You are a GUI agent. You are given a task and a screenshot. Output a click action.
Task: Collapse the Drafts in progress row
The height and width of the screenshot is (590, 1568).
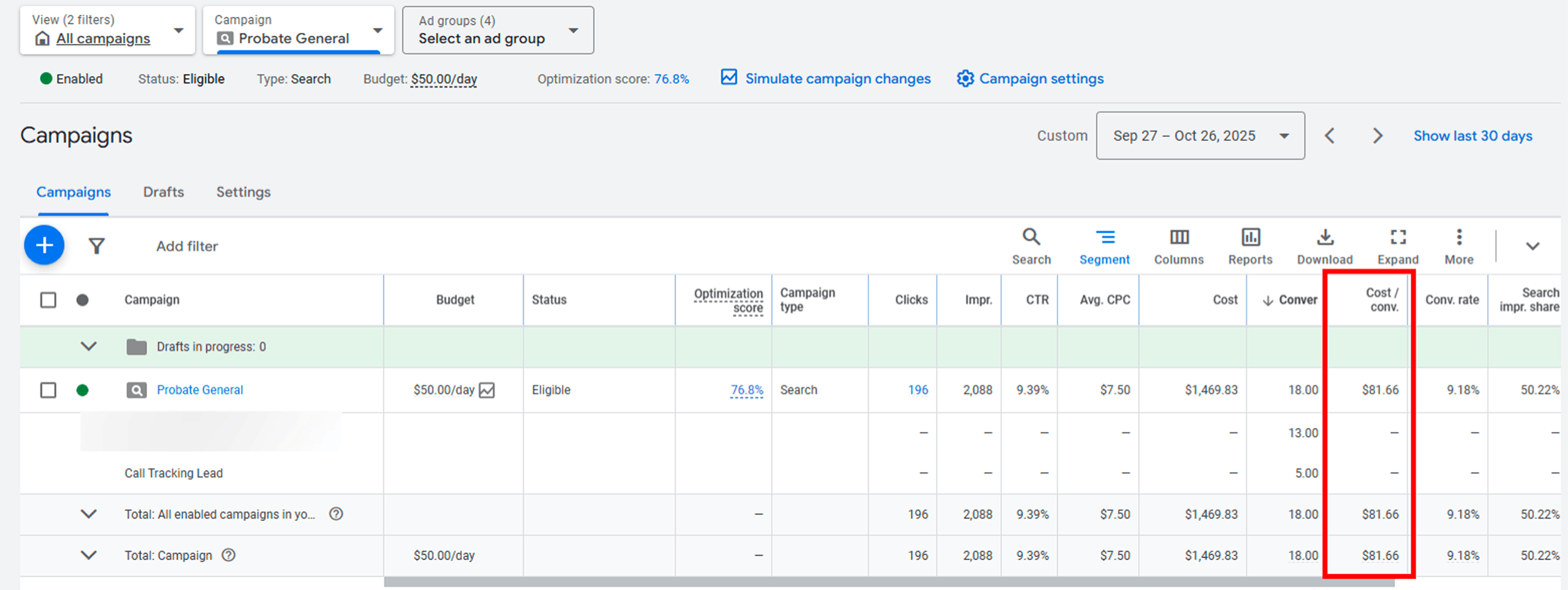coord(89,346)
